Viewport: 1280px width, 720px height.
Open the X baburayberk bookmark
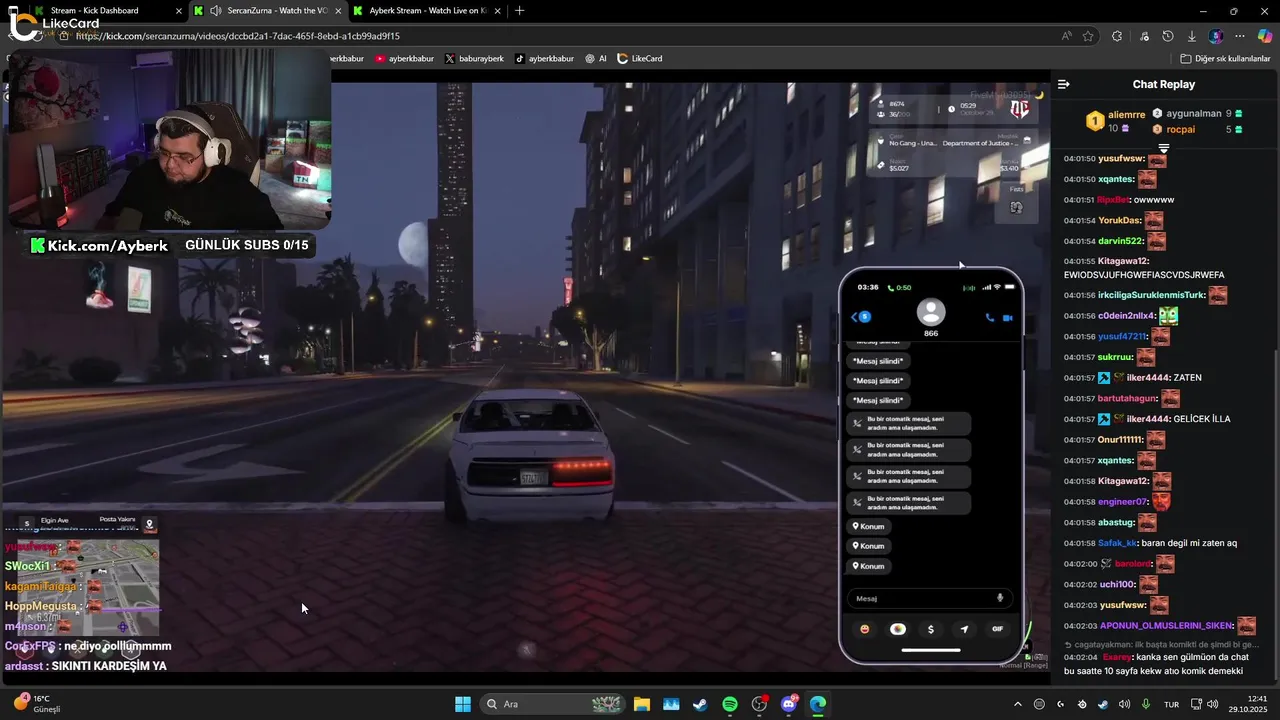point(474,59)
